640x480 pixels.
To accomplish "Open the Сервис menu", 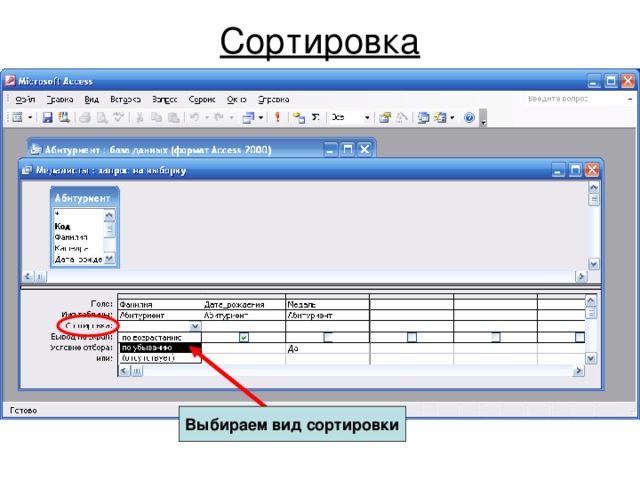I will coord(202,99).
